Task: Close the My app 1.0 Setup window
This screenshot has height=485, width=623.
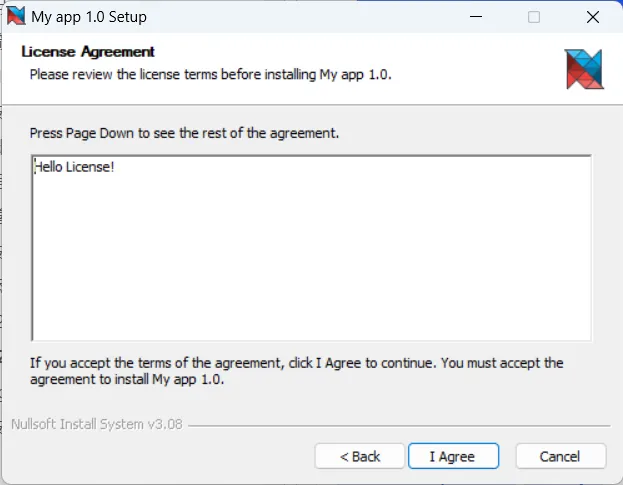Action: pos(591,17)
